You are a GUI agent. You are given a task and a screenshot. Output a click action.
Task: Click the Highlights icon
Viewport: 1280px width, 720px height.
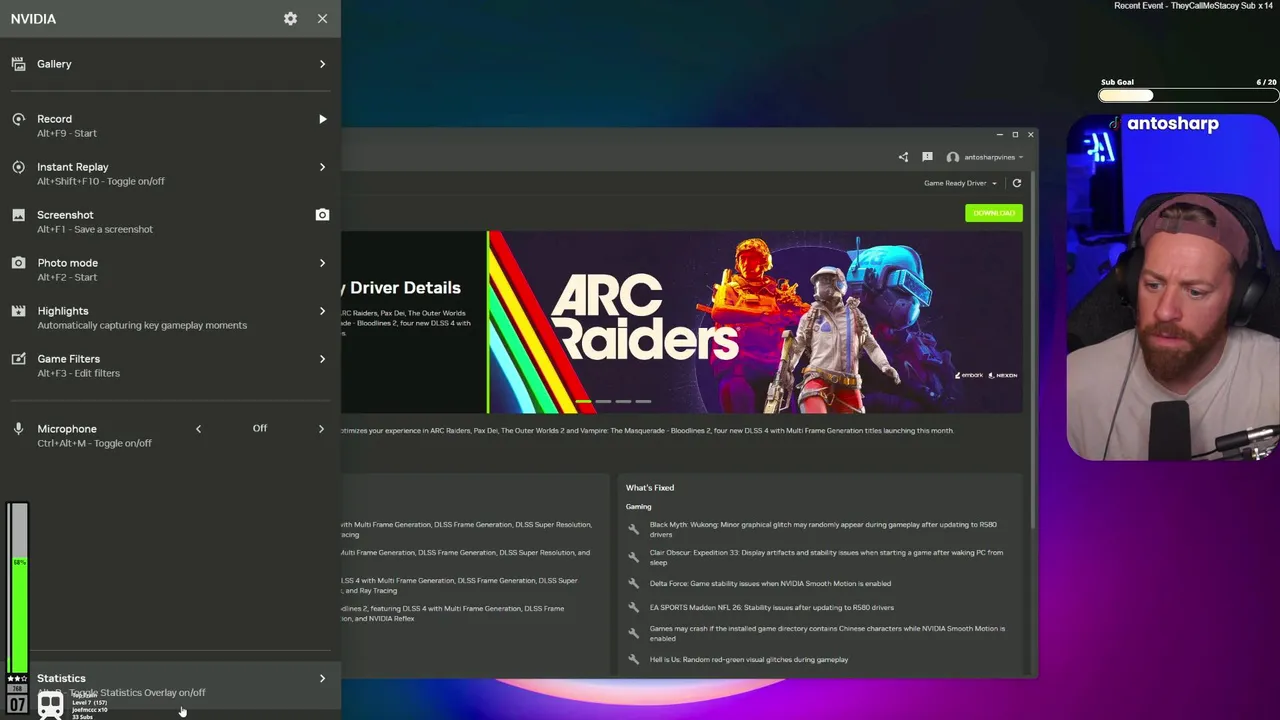point(18,311)
